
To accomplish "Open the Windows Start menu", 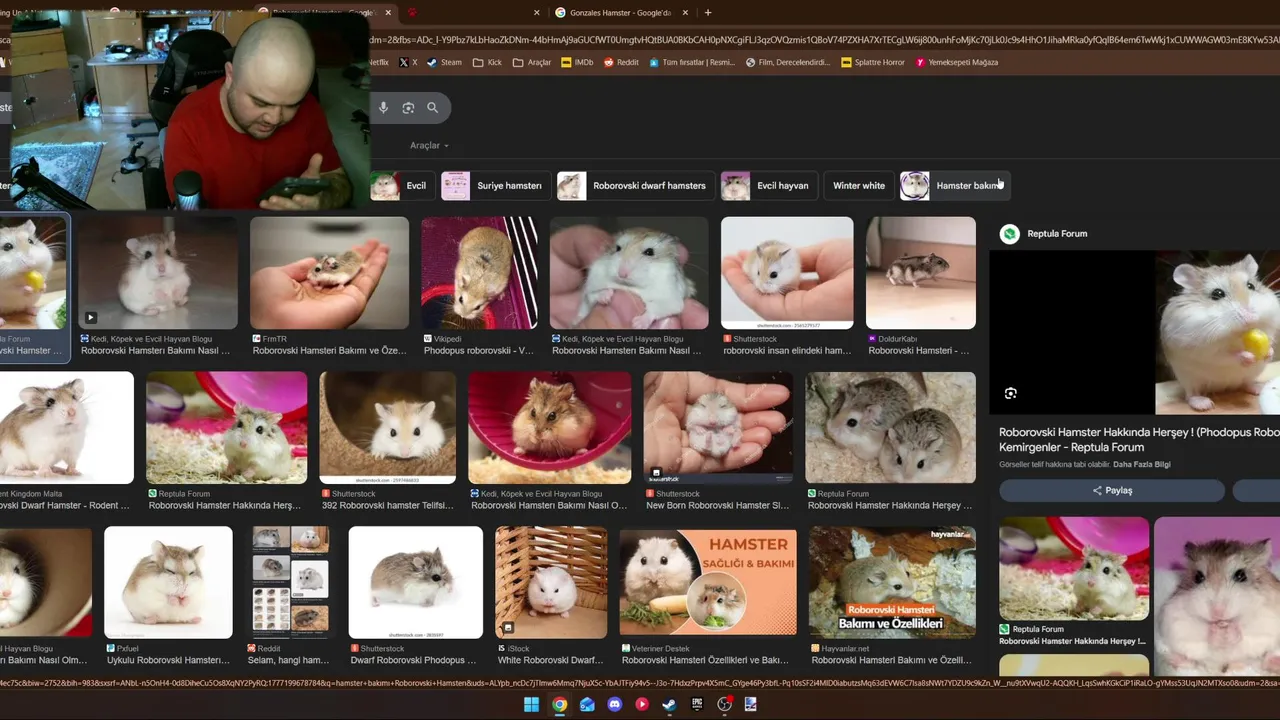I will [x=531, y=704].
